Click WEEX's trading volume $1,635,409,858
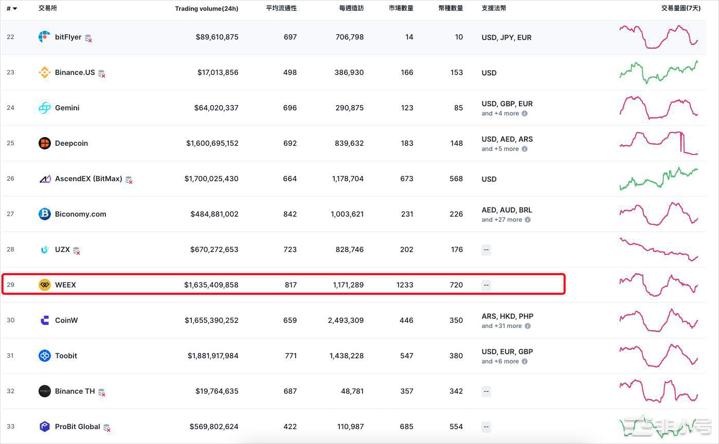The width and height of the screenshot is (719, 444). click(211, 285)
